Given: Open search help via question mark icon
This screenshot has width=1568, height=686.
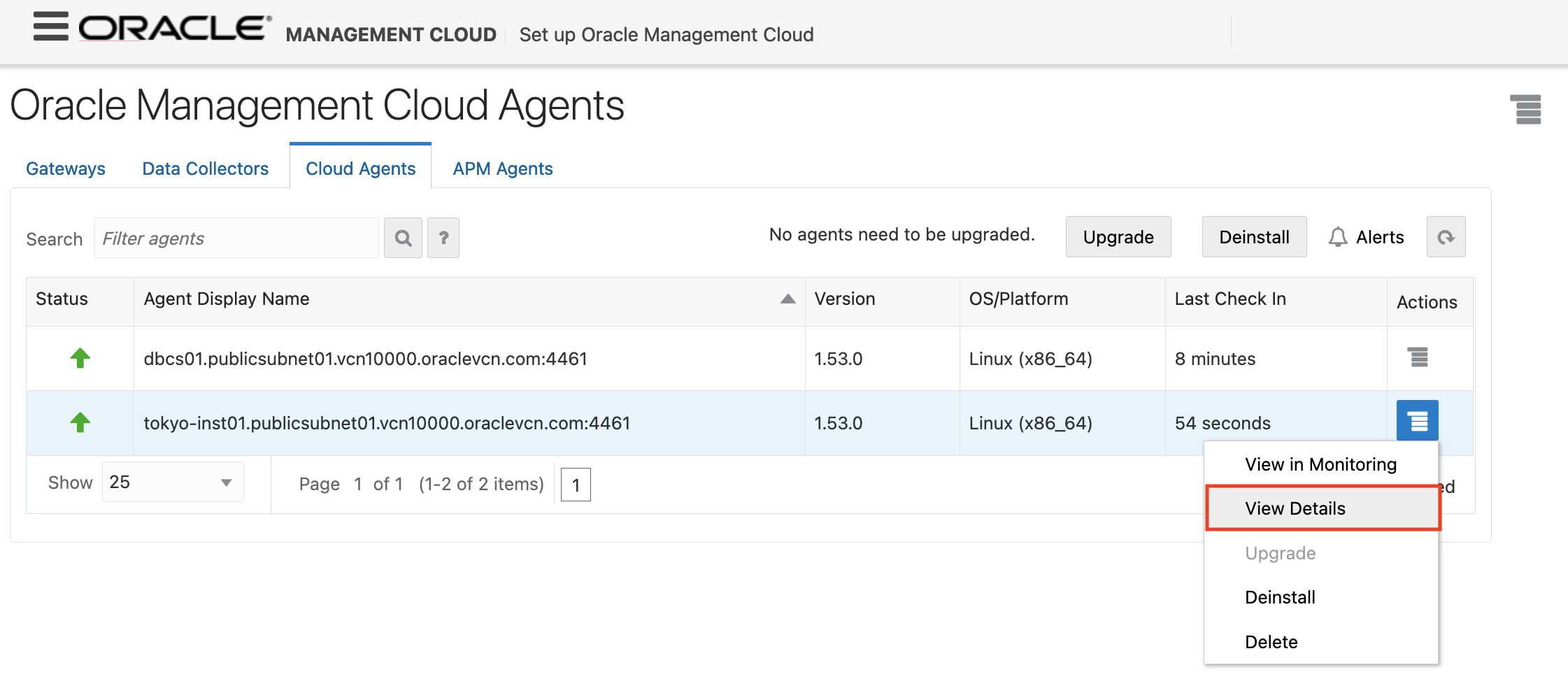Looking at the screenshot, I should click(443, 238).
